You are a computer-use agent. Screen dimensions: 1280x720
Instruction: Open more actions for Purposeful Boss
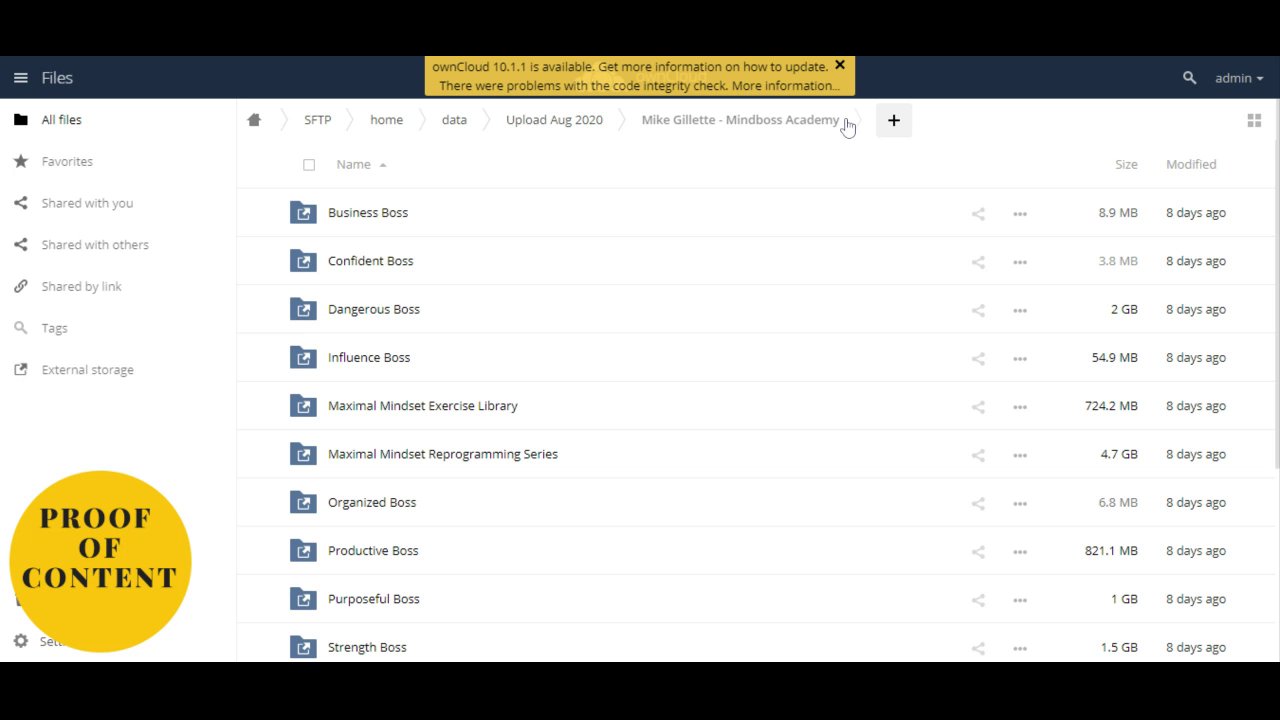[x=1020, y=600]
